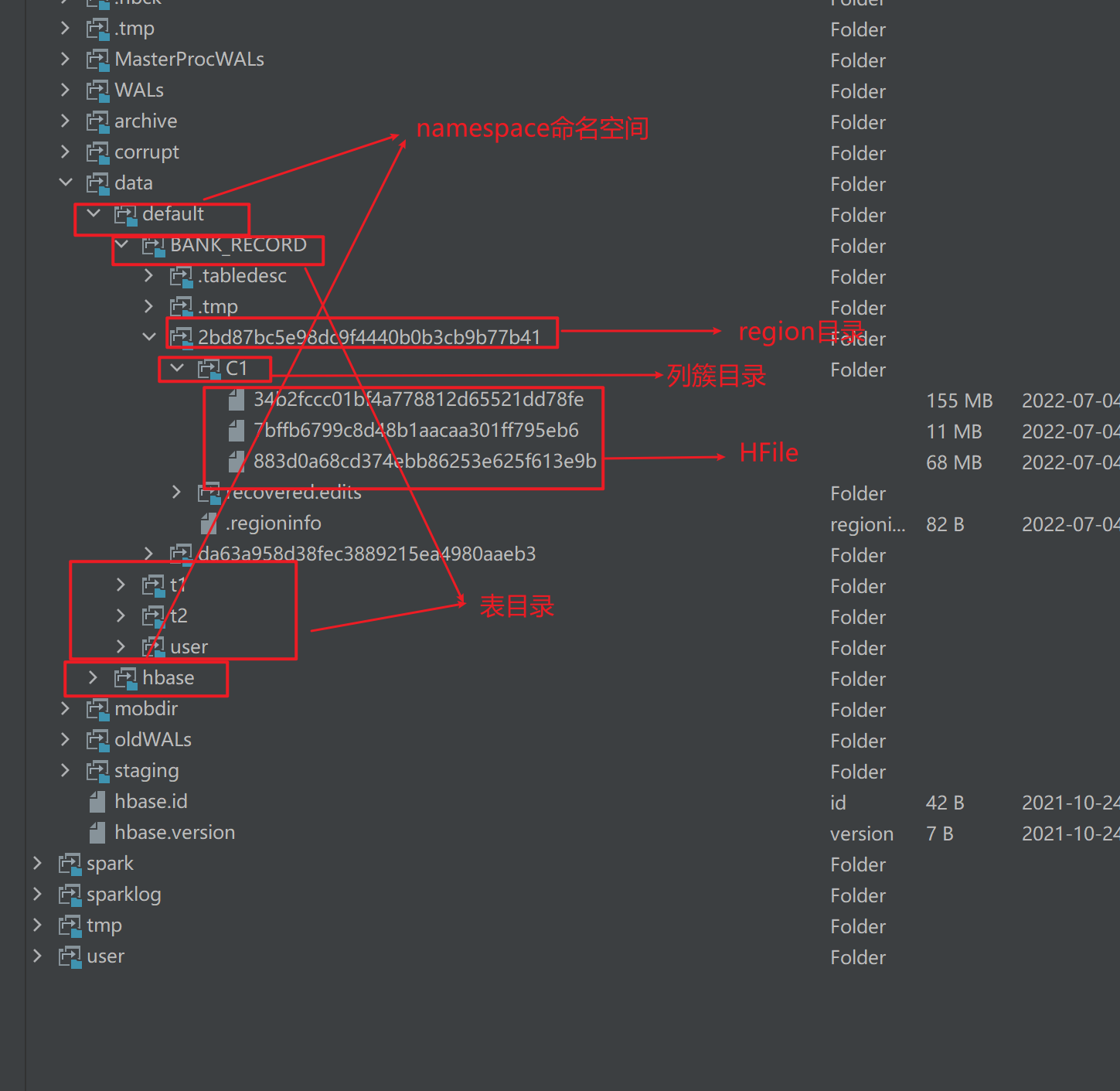Screen dimensions: 1120x1091
Task: Click the 'version' type cell
Action: click(862, 834)
